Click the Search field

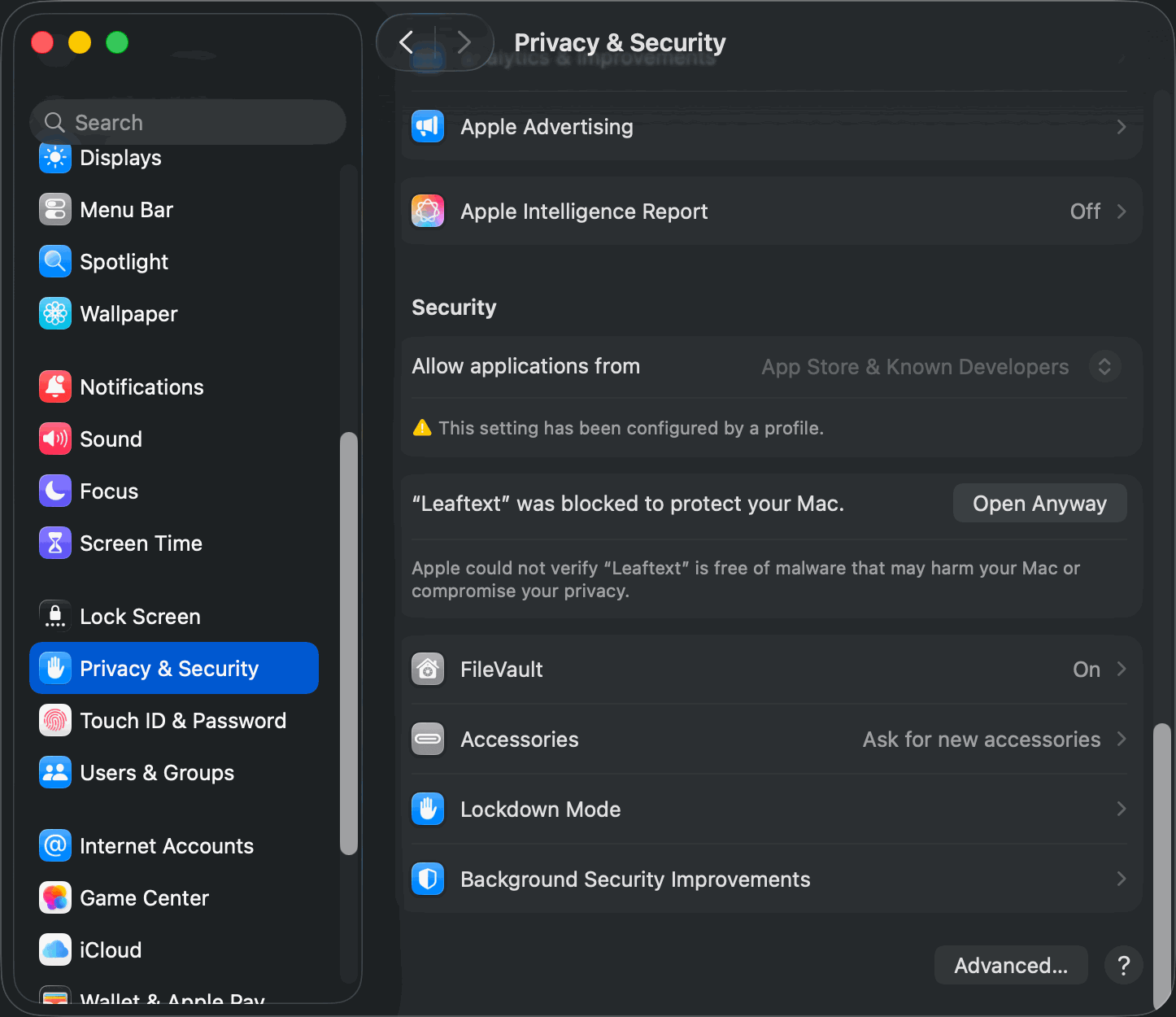pos(188,123)
